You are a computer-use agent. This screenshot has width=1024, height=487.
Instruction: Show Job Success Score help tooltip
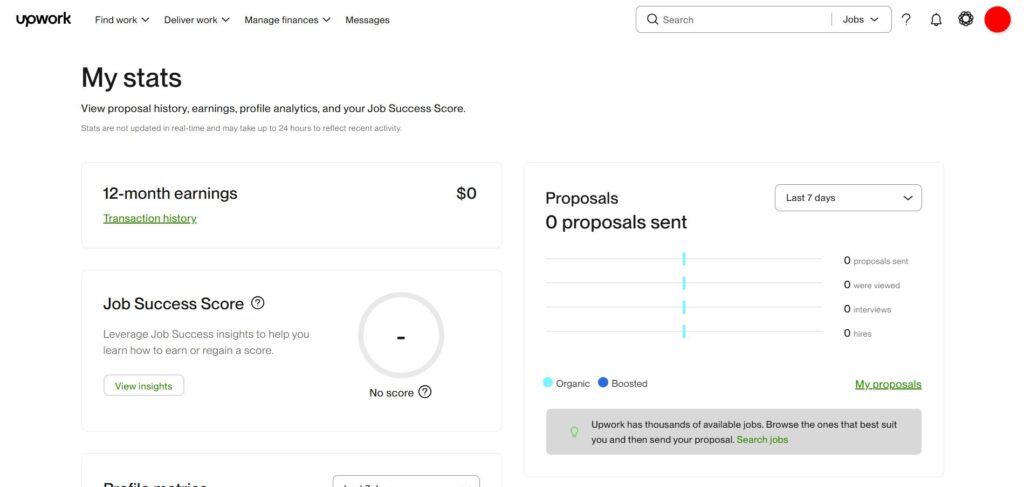[258, 303]
